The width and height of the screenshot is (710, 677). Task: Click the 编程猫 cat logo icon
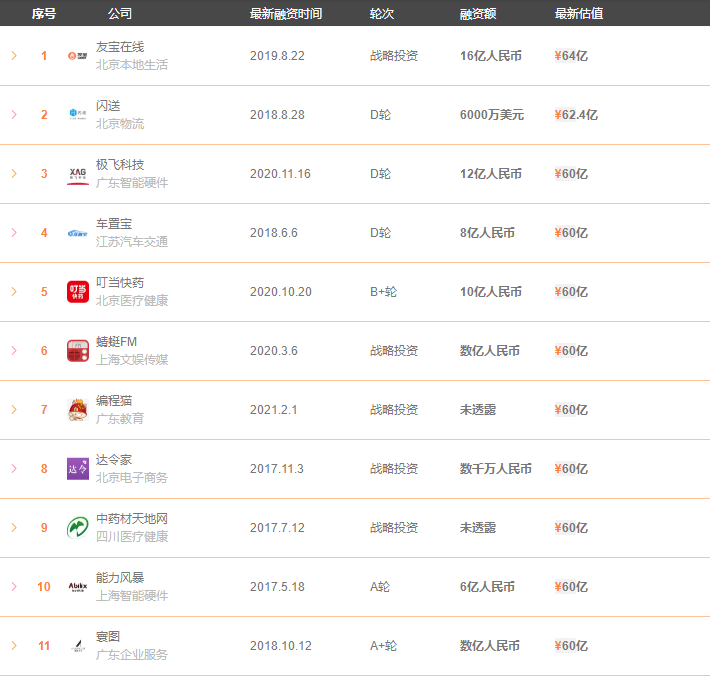[x=77, y=410]
